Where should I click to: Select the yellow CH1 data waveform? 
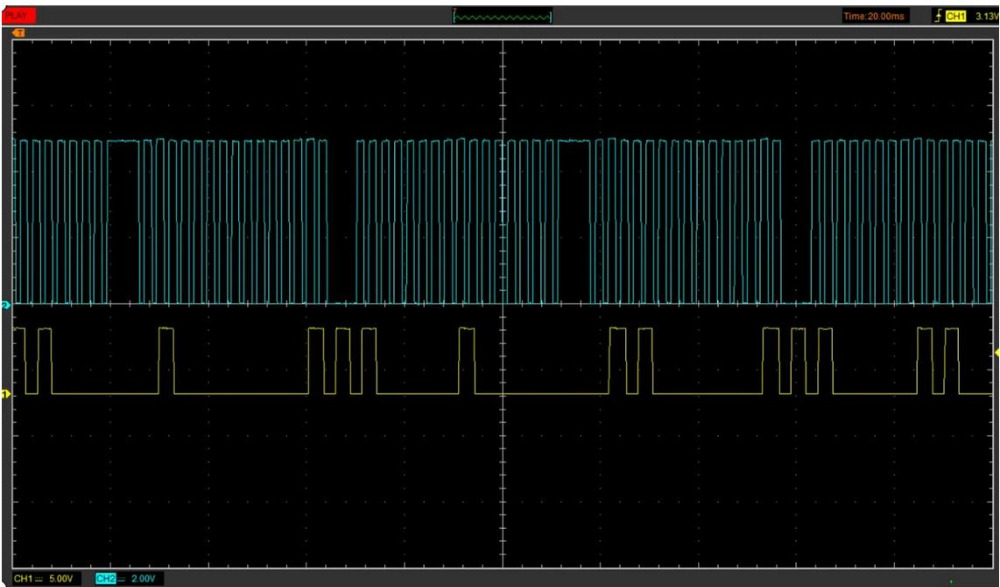coord(240,394)
